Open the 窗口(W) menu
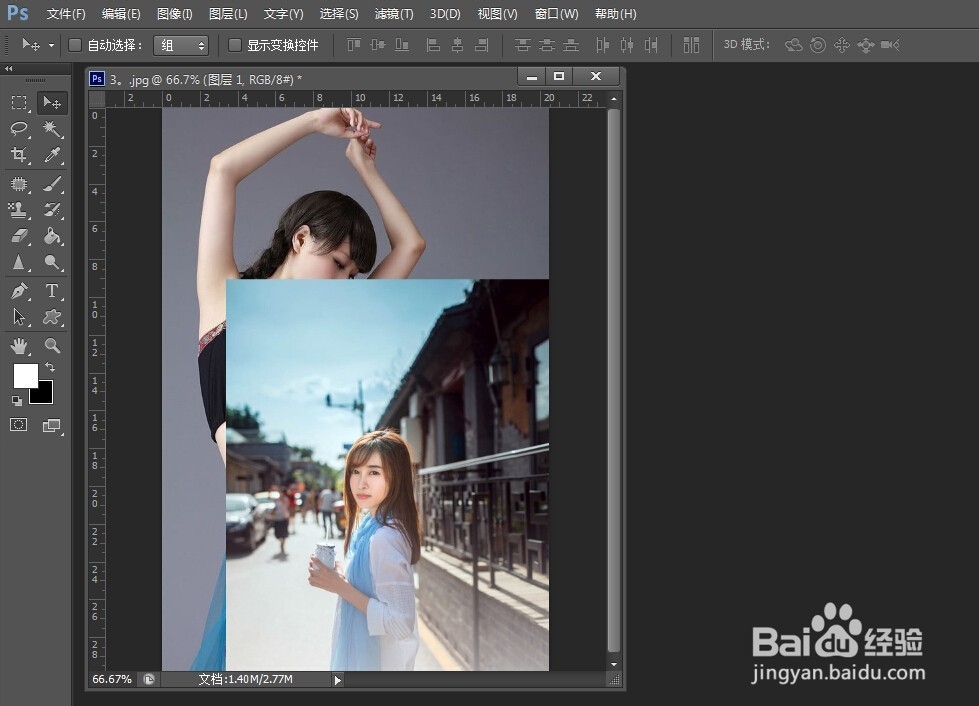979x706 pixels. pyautogui.click(x=557, y=14)
